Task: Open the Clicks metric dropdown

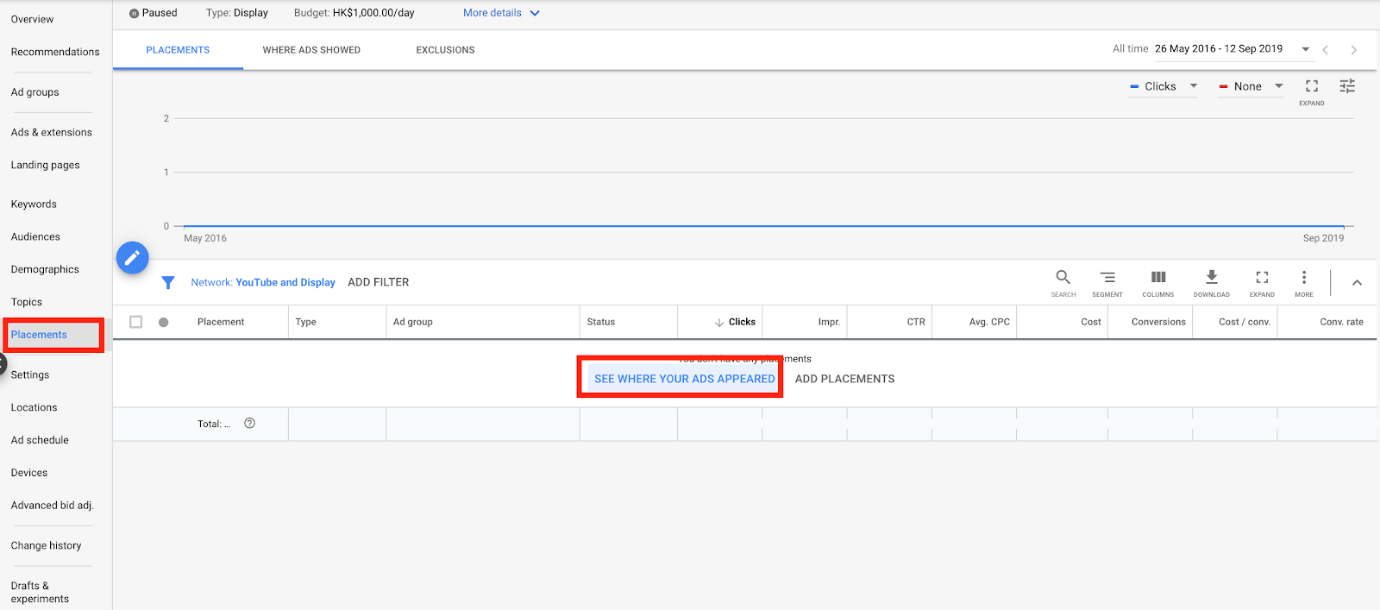Action: click(1163, 87)
